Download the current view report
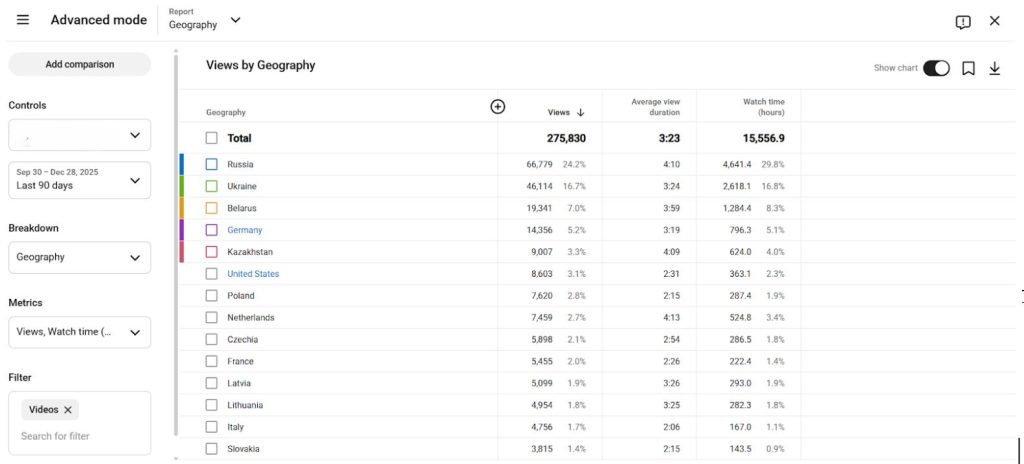The height and width of the screenshot is (464, 1024). (x=995, y=68)
